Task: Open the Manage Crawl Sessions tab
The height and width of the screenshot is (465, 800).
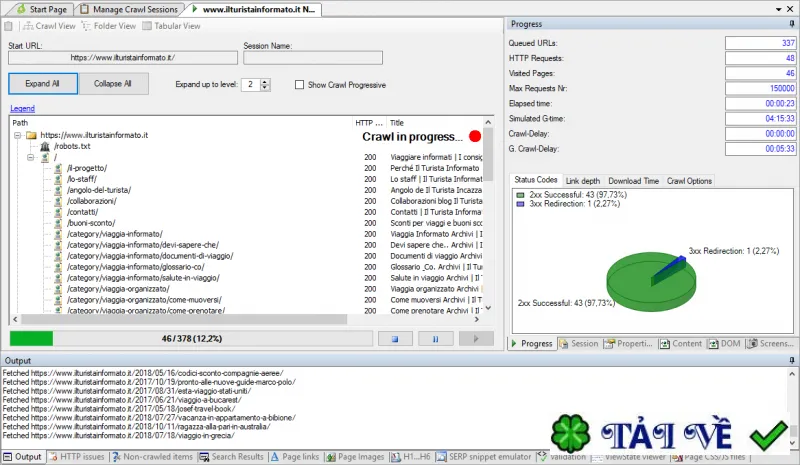Action: [130, 9]
